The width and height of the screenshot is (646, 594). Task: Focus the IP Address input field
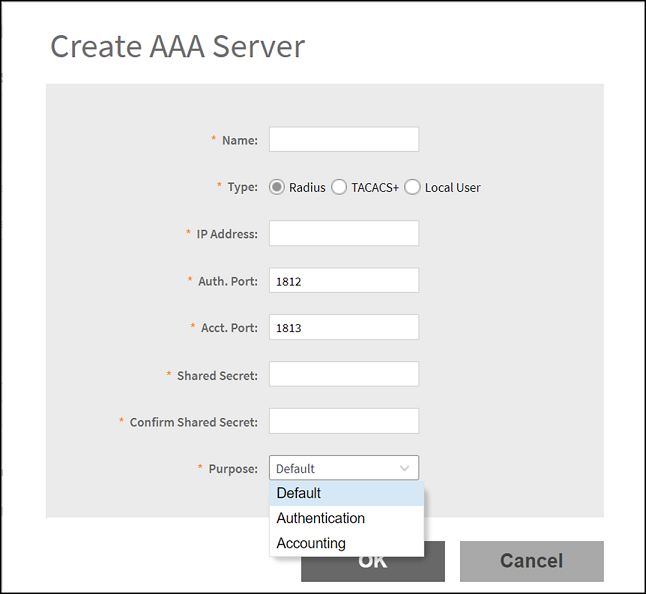[344, 233]
